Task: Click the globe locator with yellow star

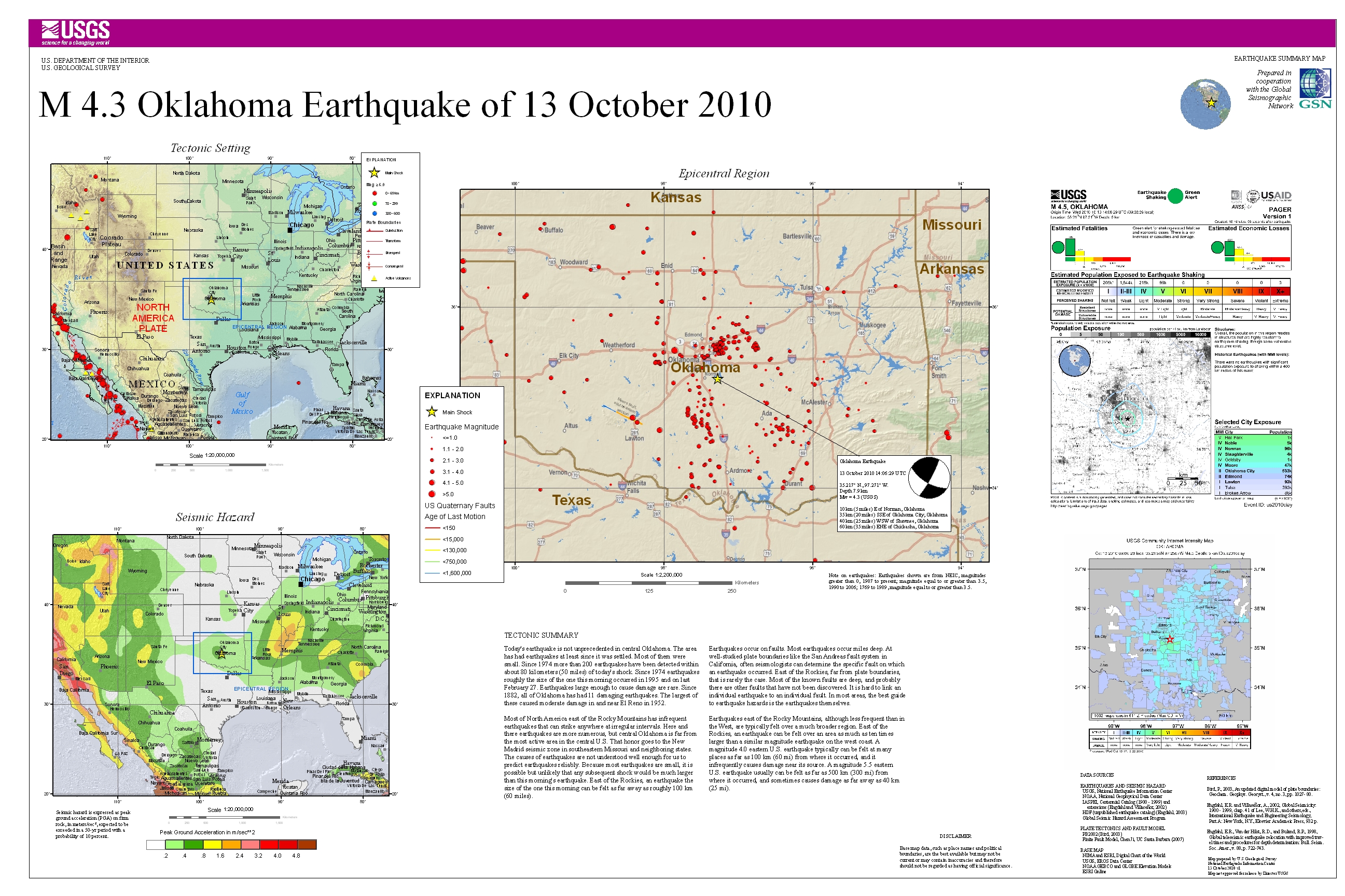Action: tap(1204, 103)
